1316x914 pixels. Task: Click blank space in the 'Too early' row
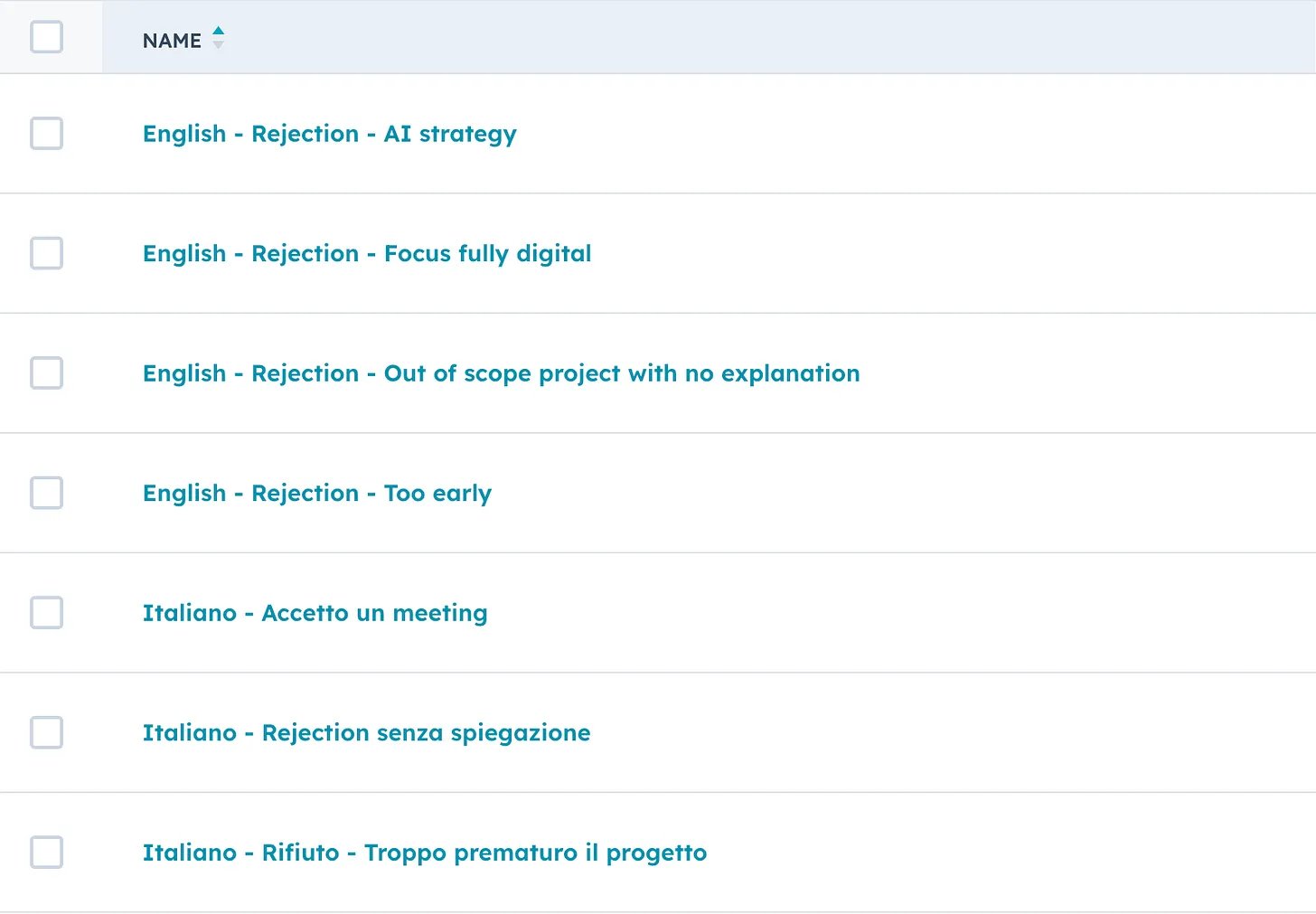[x=904, y=493]
